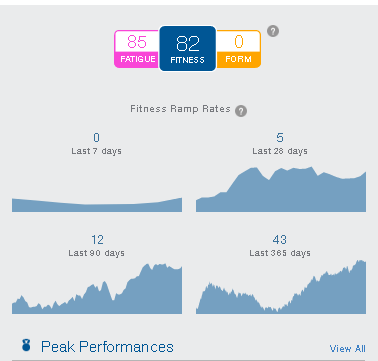378x361 pixels.
Task: Click the Fitness Ramp Rates title text
Action: [x=180, y=109]
